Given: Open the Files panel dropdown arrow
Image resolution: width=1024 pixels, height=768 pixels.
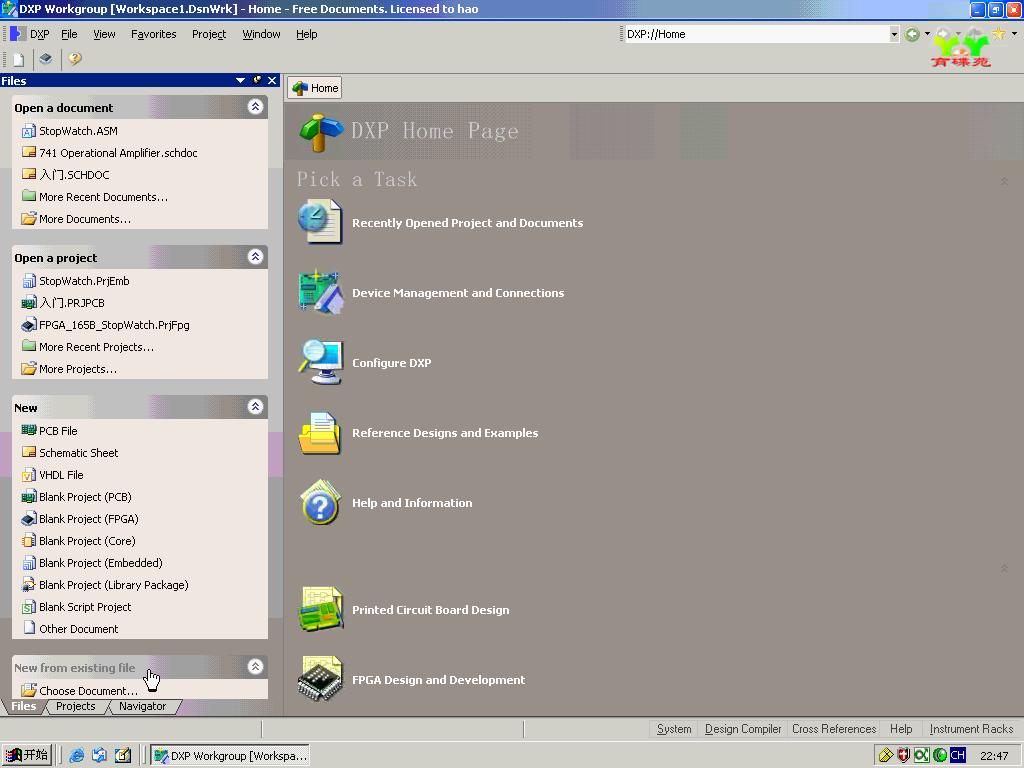Looking at the screenshot, I should point(240,80).
